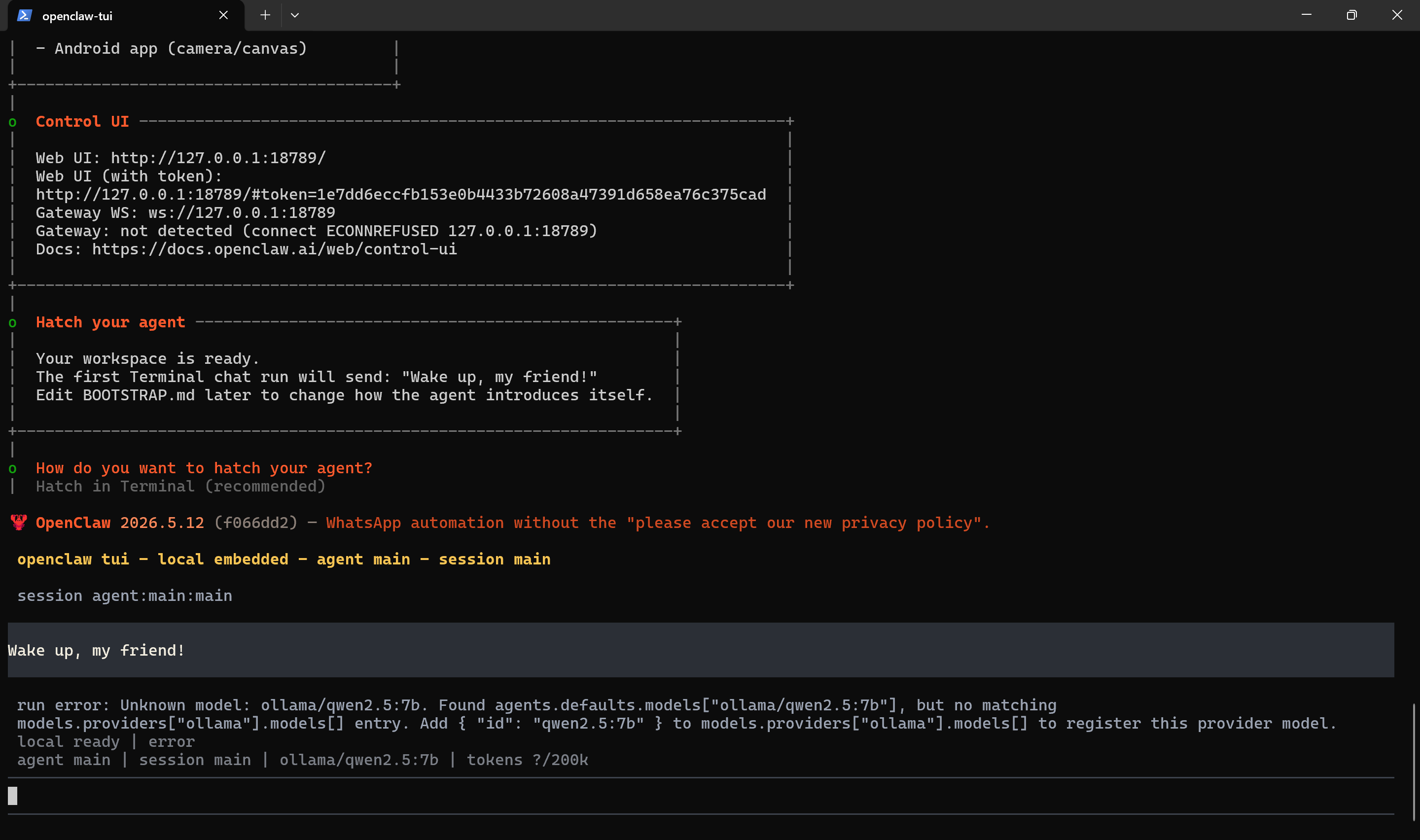Viewport: 1420px width, 840px height.
Task: Click the 'OpenClaw 2026.5.12' version text
Action: 120,523
